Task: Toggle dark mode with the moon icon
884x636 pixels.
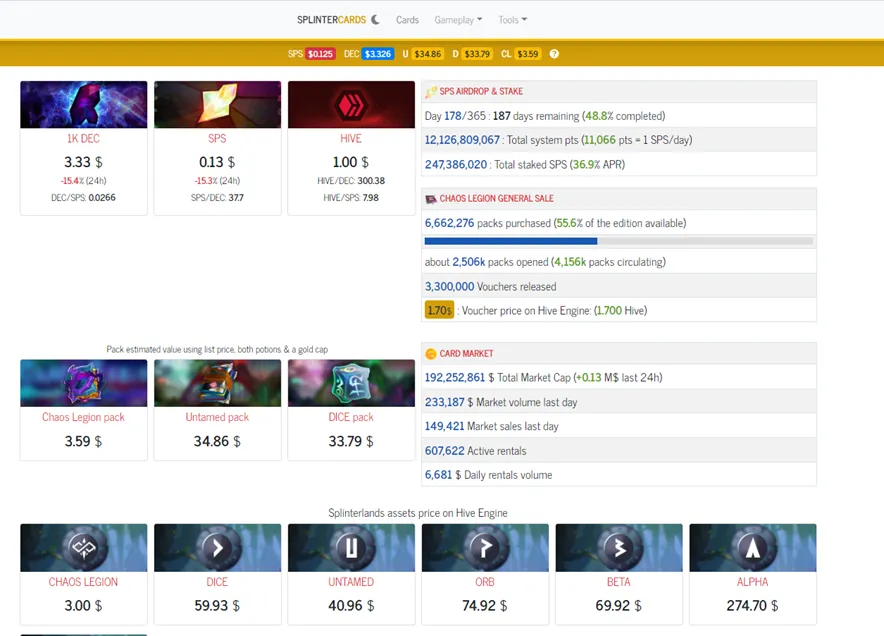Action: [x=375, y=20]
